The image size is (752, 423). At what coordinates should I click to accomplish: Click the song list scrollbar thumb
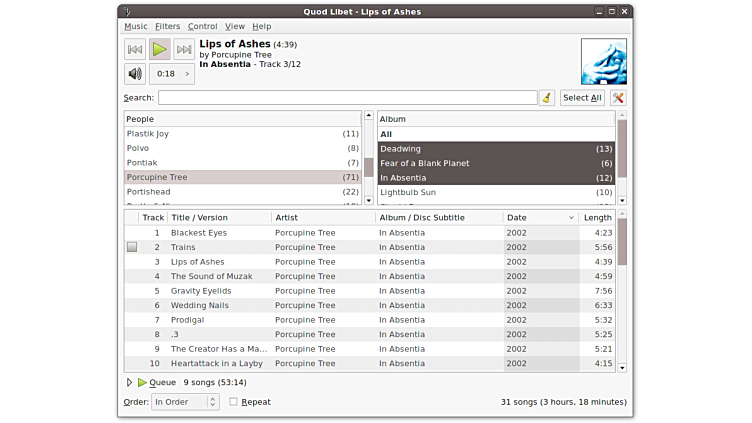pyautogui.click(x=622, y=242)
